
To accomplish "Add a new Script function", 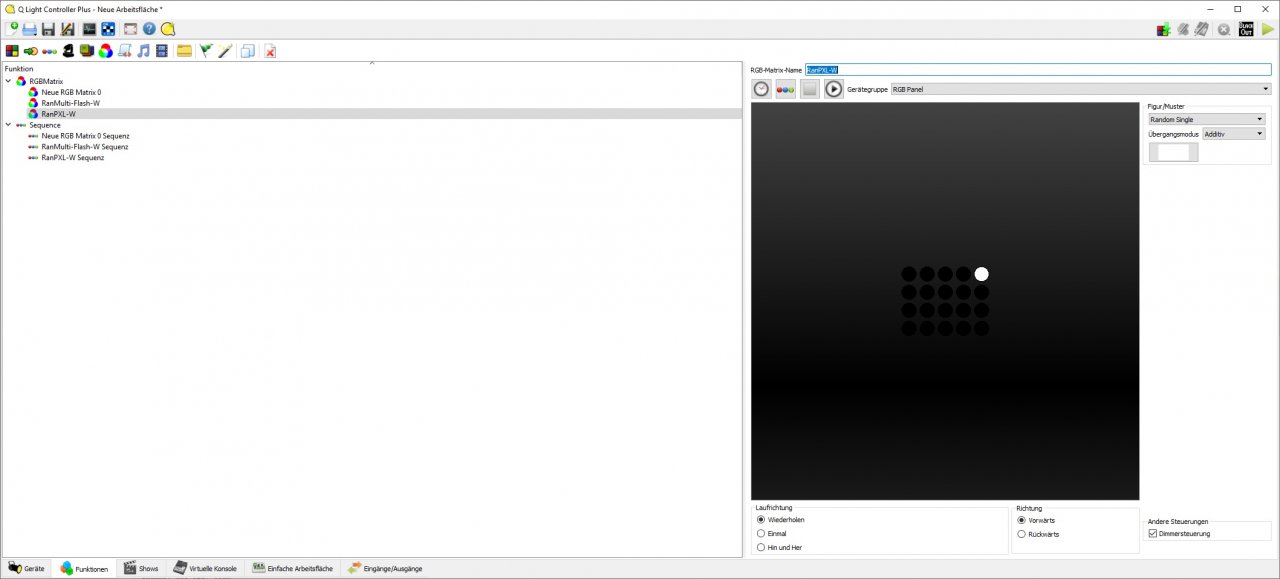I will (125, 51).
